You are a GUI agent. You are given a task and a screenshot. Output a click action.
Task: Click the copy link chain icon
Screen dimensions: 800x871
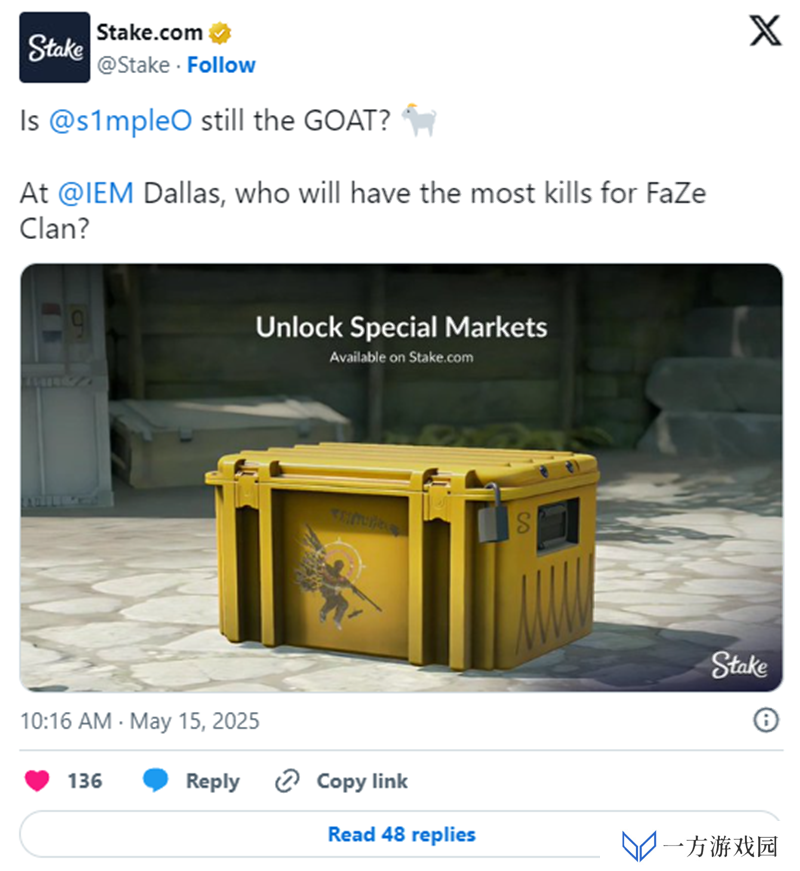[288, 781]
